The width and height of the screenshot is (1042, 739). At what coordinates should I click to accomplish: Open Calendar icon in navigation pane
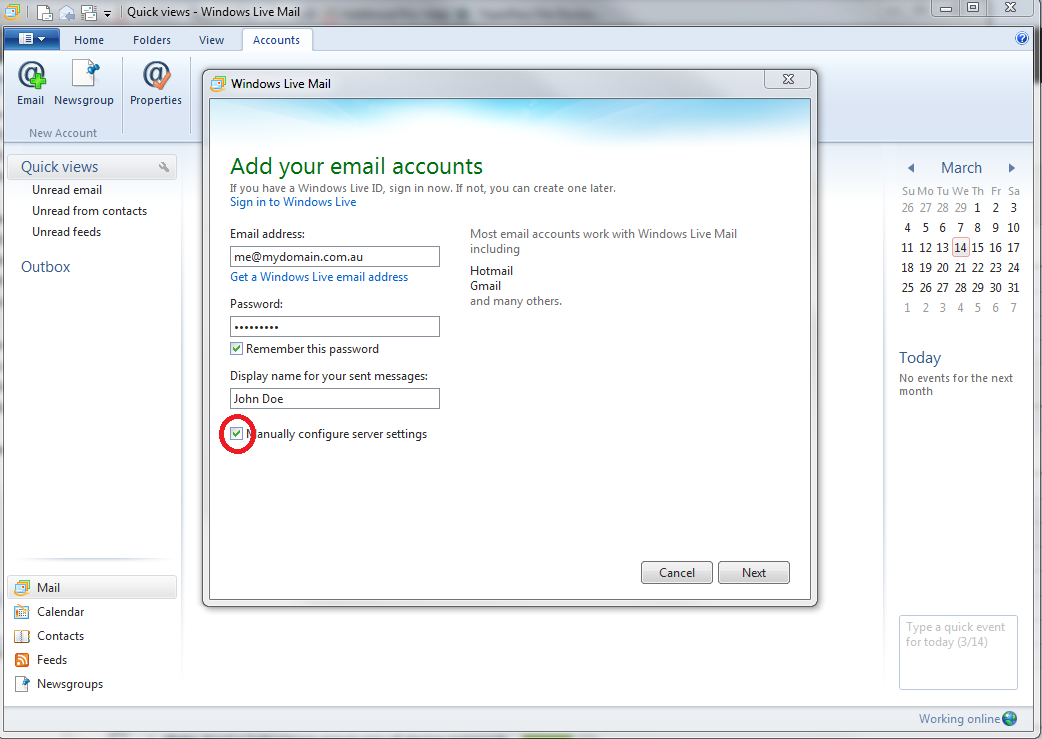[22, 612]
